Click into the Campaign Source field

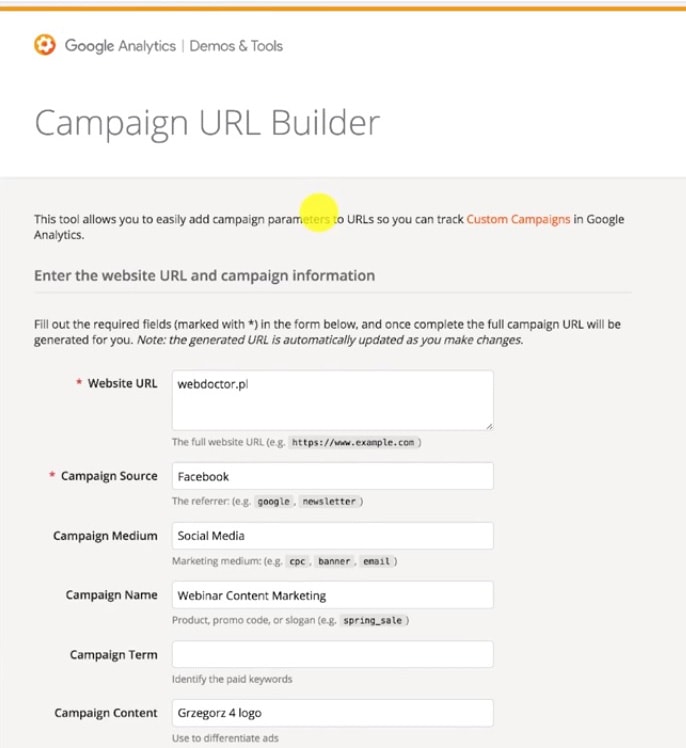[x=332, y=476]
